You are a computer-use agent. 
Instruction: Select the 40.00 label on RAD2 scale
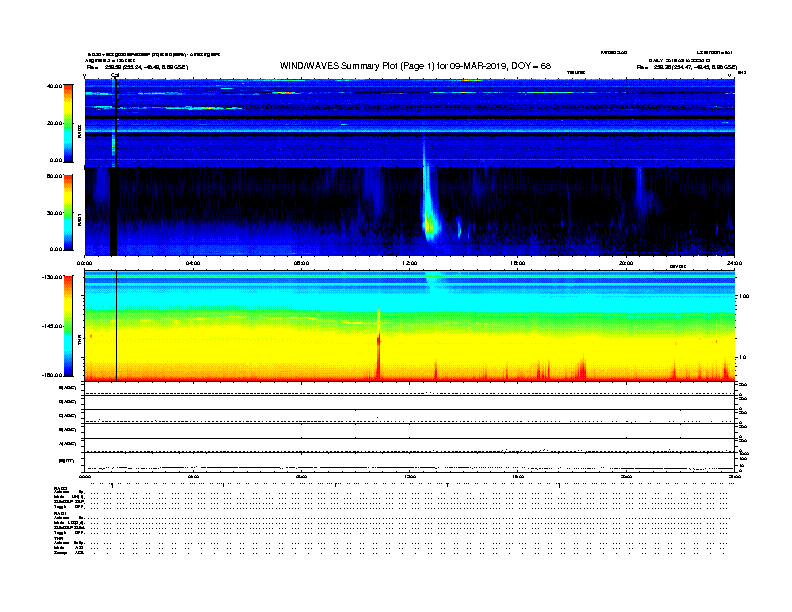54,86
